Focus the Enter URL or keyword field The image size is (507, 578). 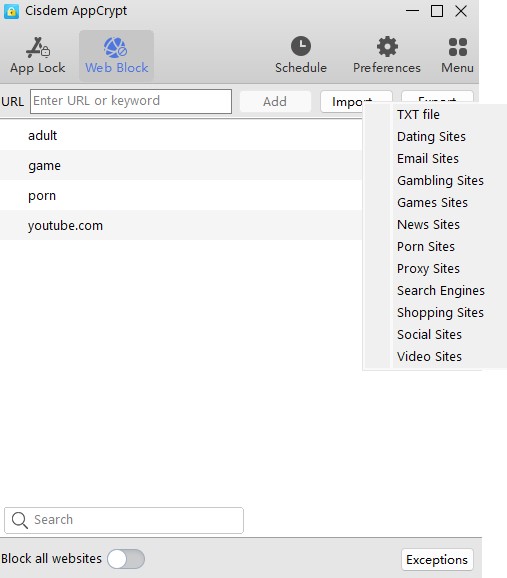coord(131,101)
